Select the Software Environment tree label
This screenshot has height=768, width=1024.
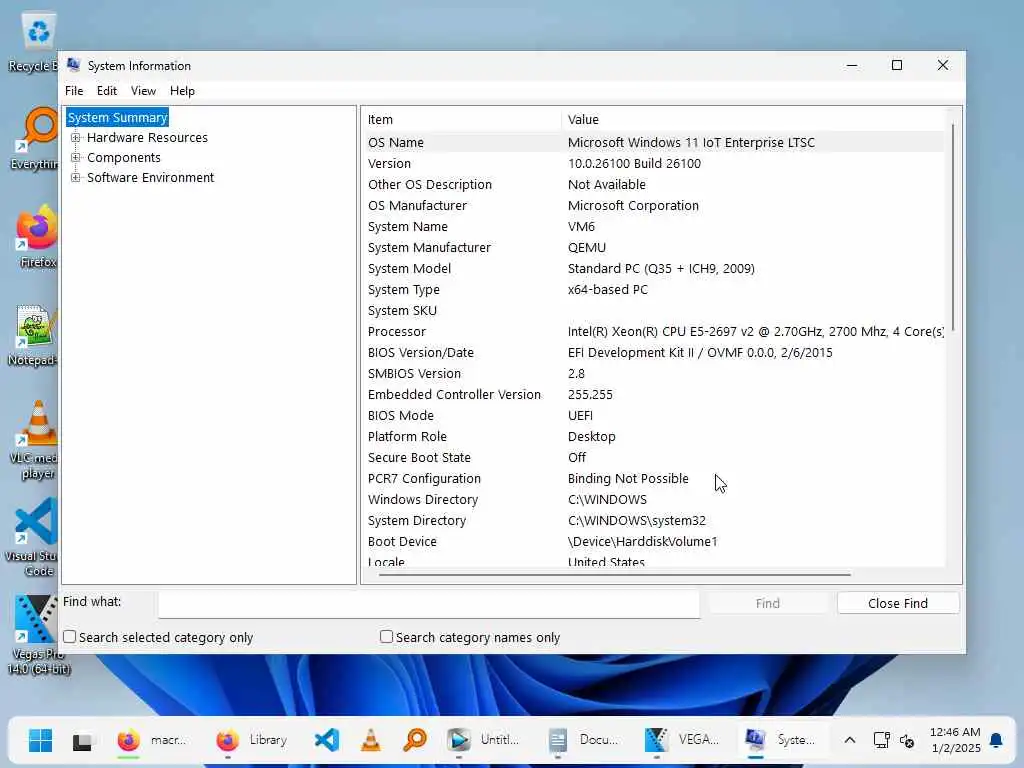coord(151,178)
